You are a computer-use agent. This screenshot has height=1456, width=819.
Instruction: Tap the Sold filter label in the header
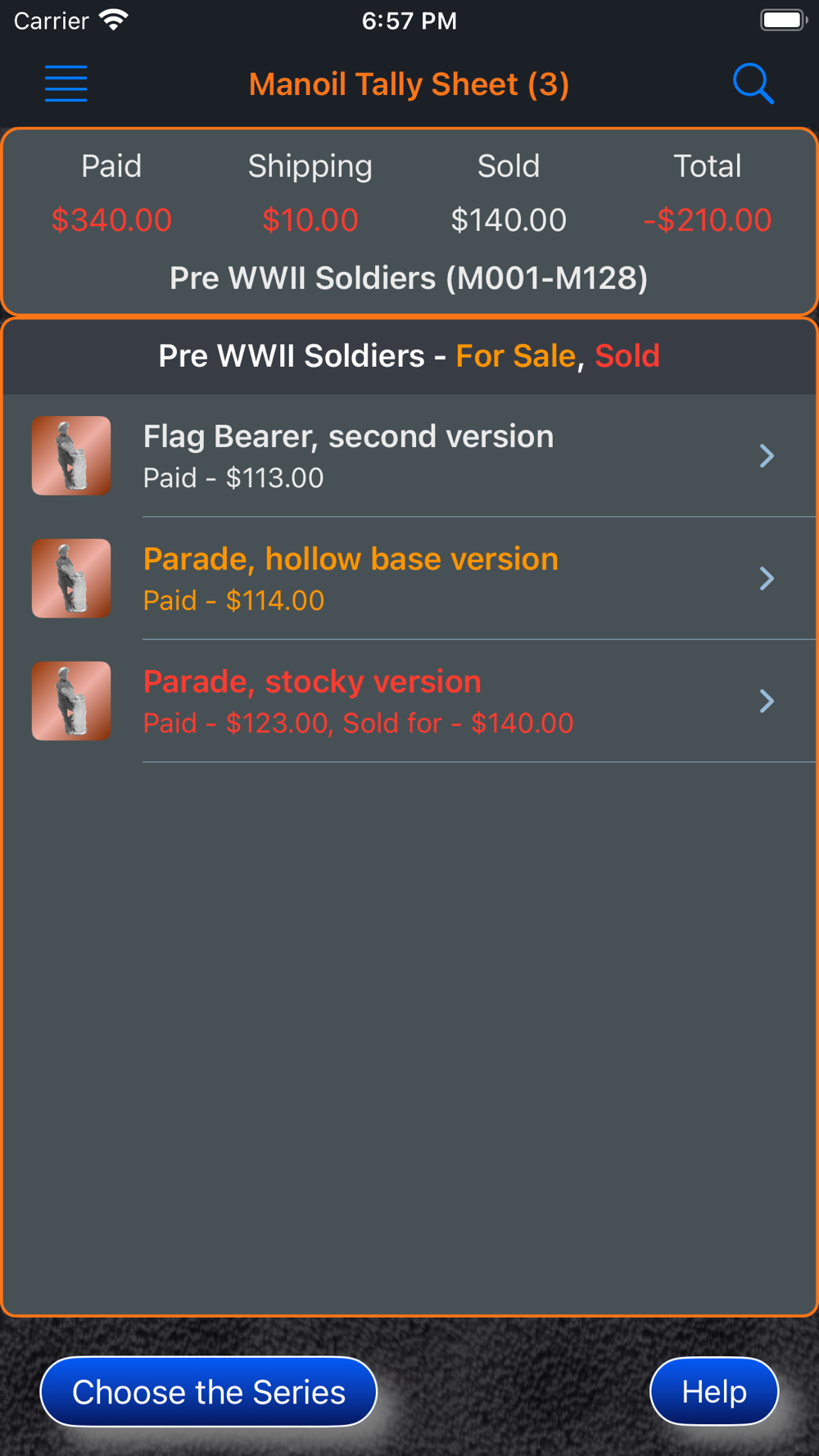[627, 356]
